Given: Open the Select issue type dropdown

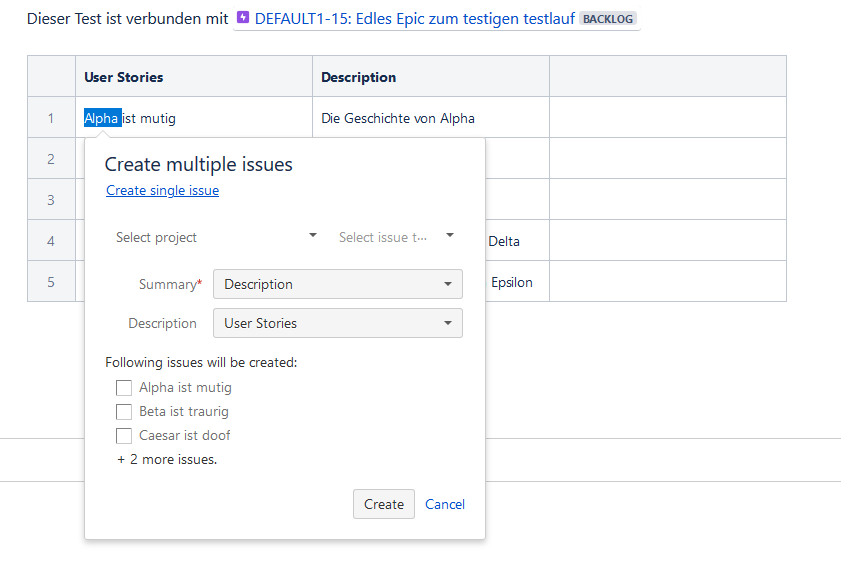Looking at the screenshot, I should tap(396, 237).
